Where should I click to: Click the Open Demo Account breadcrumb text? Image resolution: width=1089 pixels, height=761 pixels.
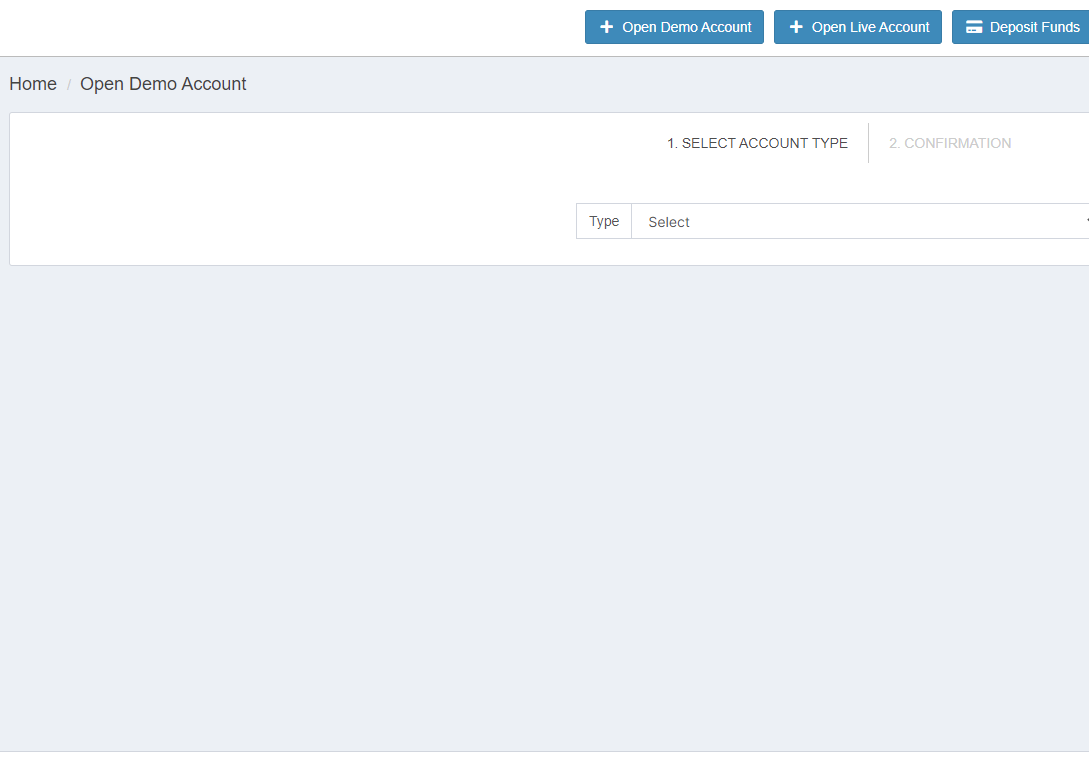163,84
